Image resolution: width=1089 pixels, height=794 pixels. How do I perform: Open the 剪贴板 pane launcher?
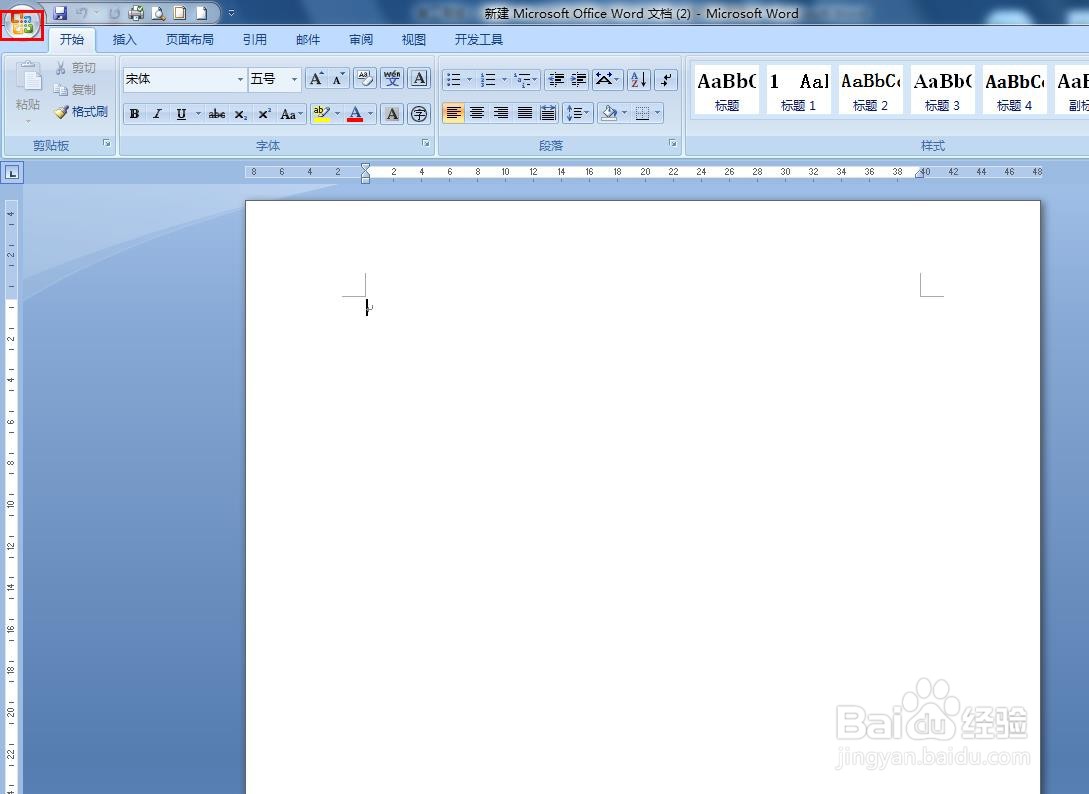107,143
